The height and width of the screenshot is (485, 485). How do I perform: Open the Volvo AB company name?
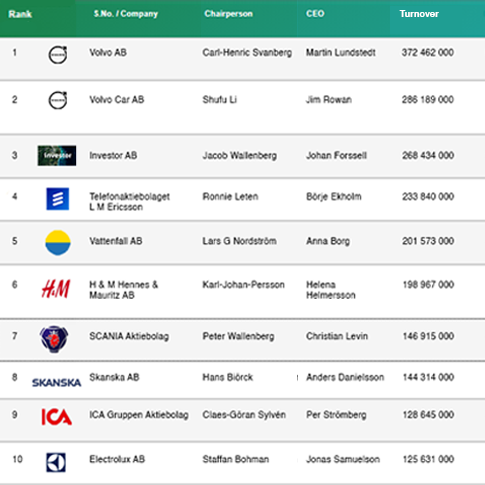point(108,53)
